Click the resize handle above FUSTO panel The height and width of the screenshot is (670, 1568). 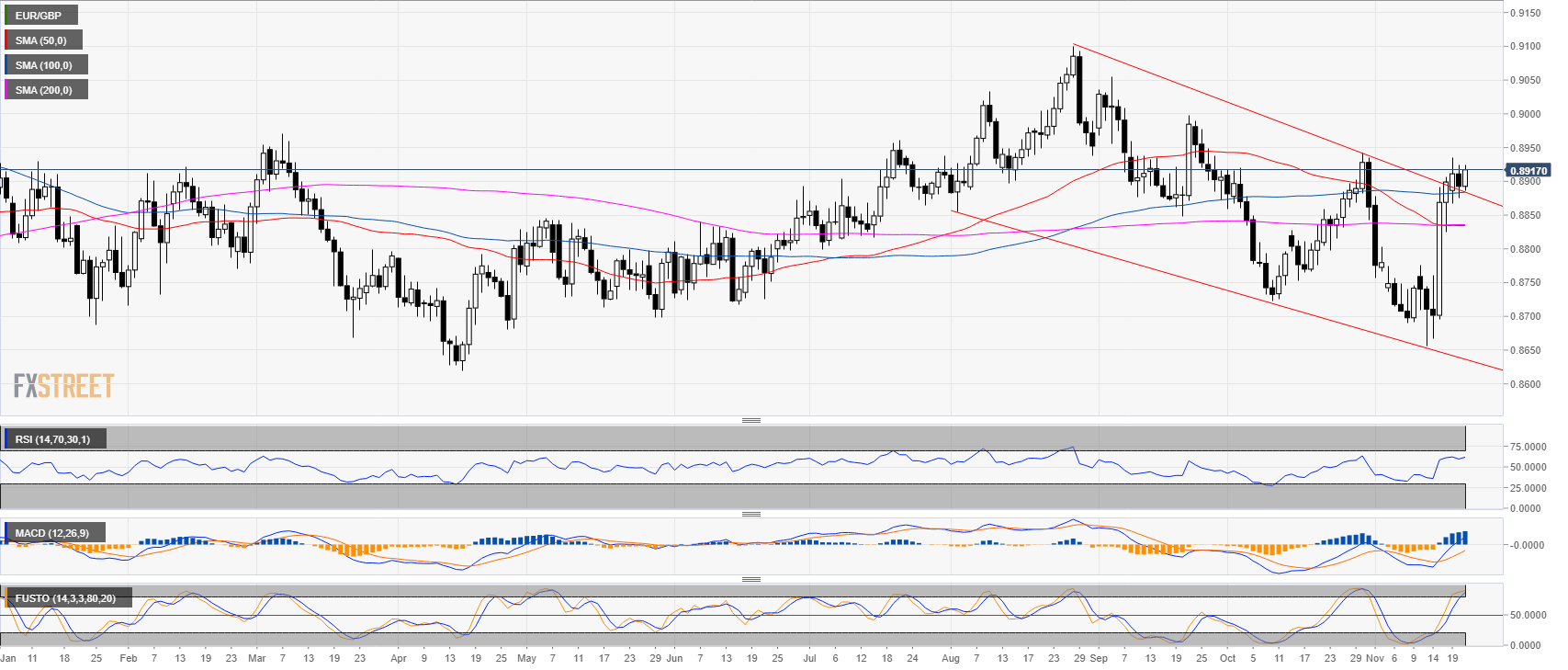point(750,579)
